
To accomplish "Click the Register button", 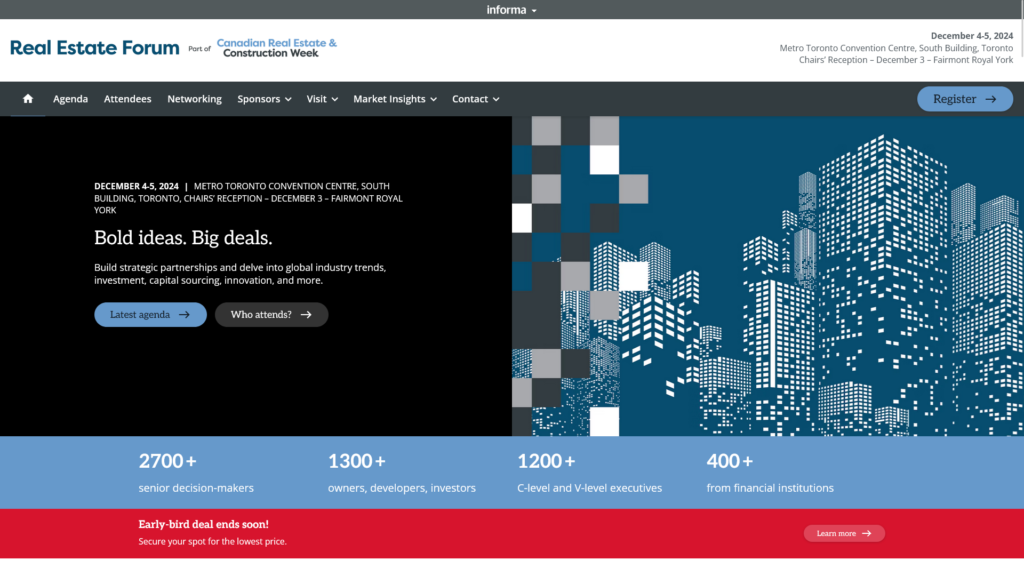I will 965,99.
